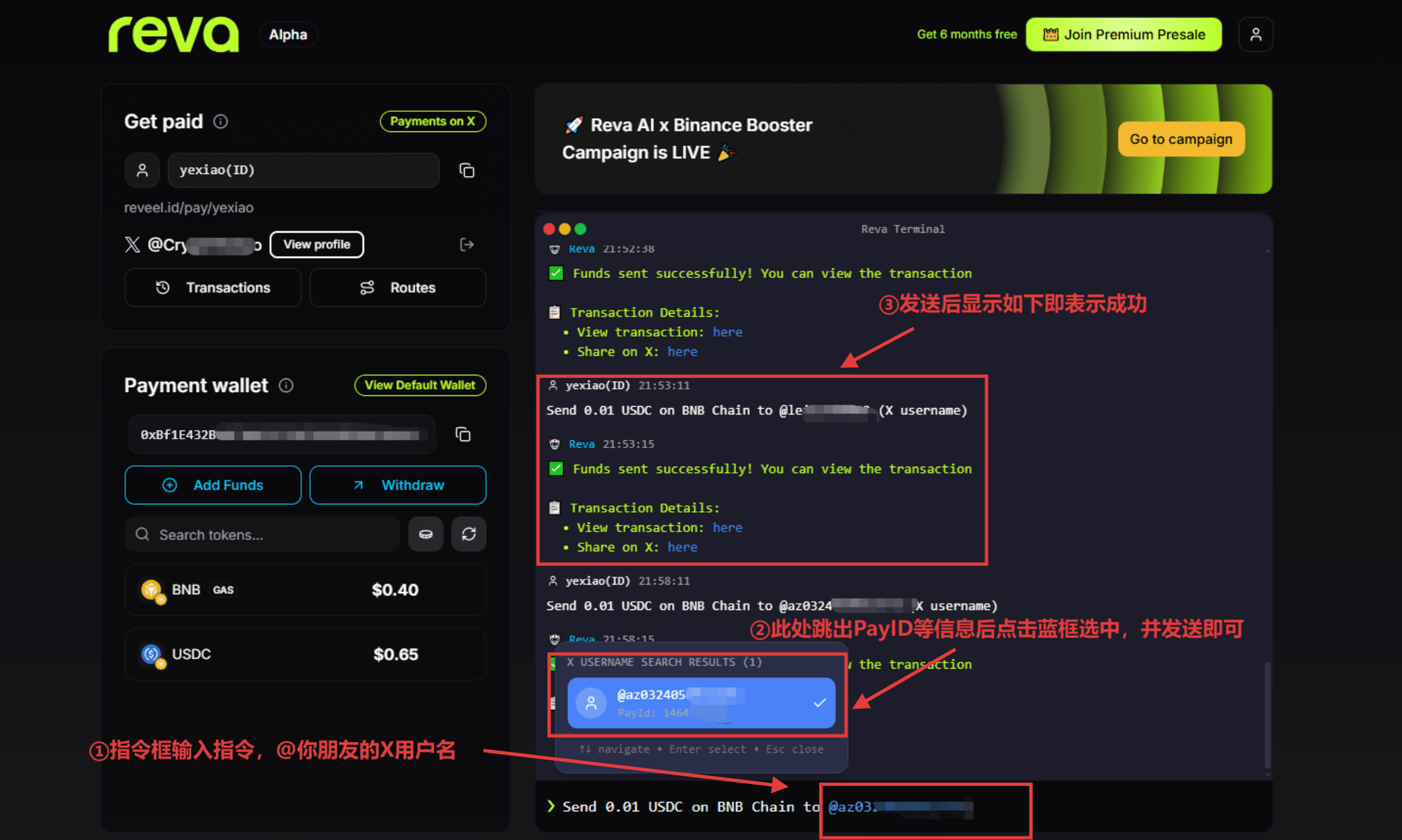The image size is (1402, 840).
Task: Copy the yexiao(ID) pay ID
Action: click(x=467, y=171)
